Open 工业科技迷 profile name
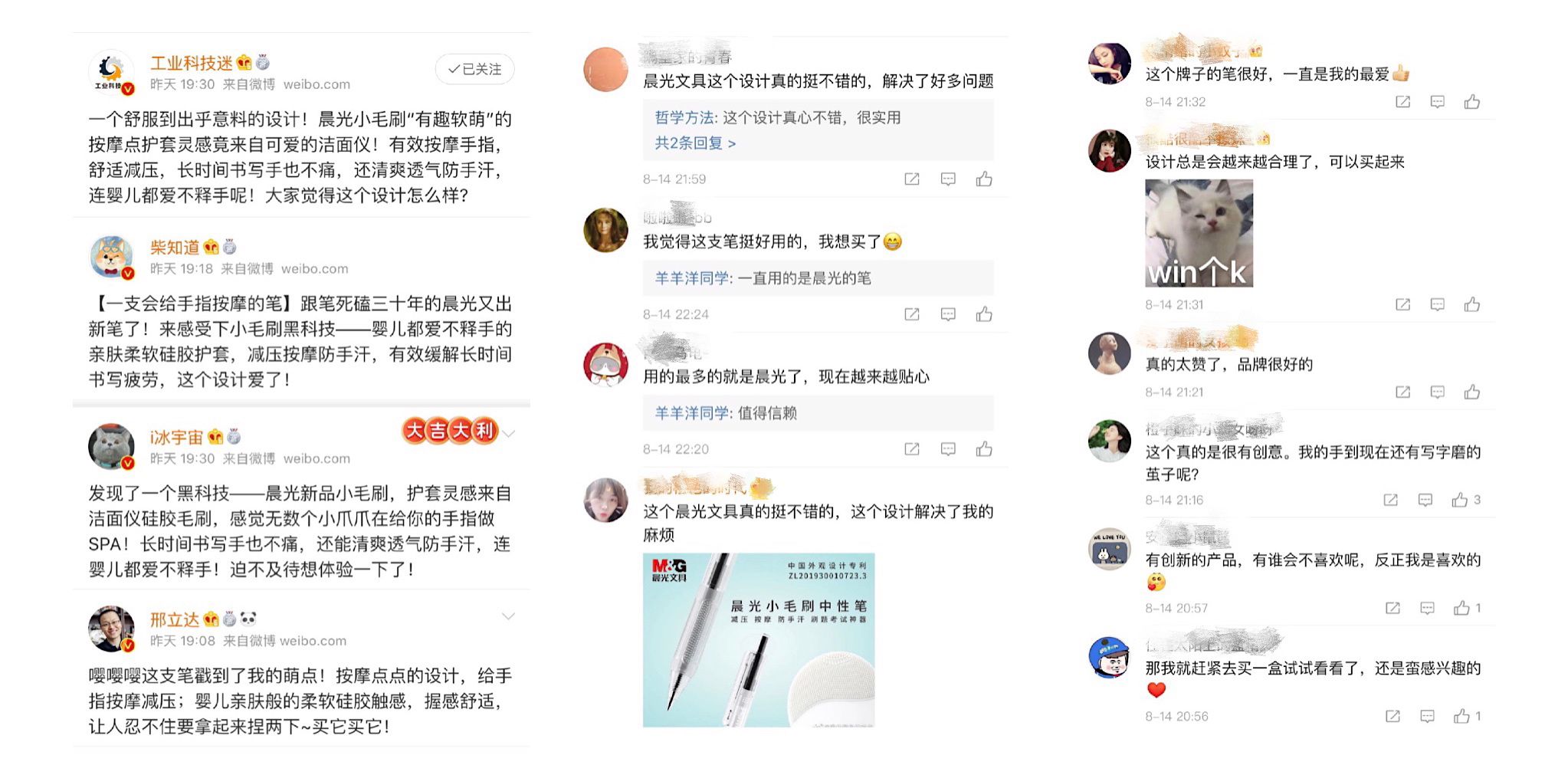This screenshot has height=765, width=1568. (x=191, y=64)
